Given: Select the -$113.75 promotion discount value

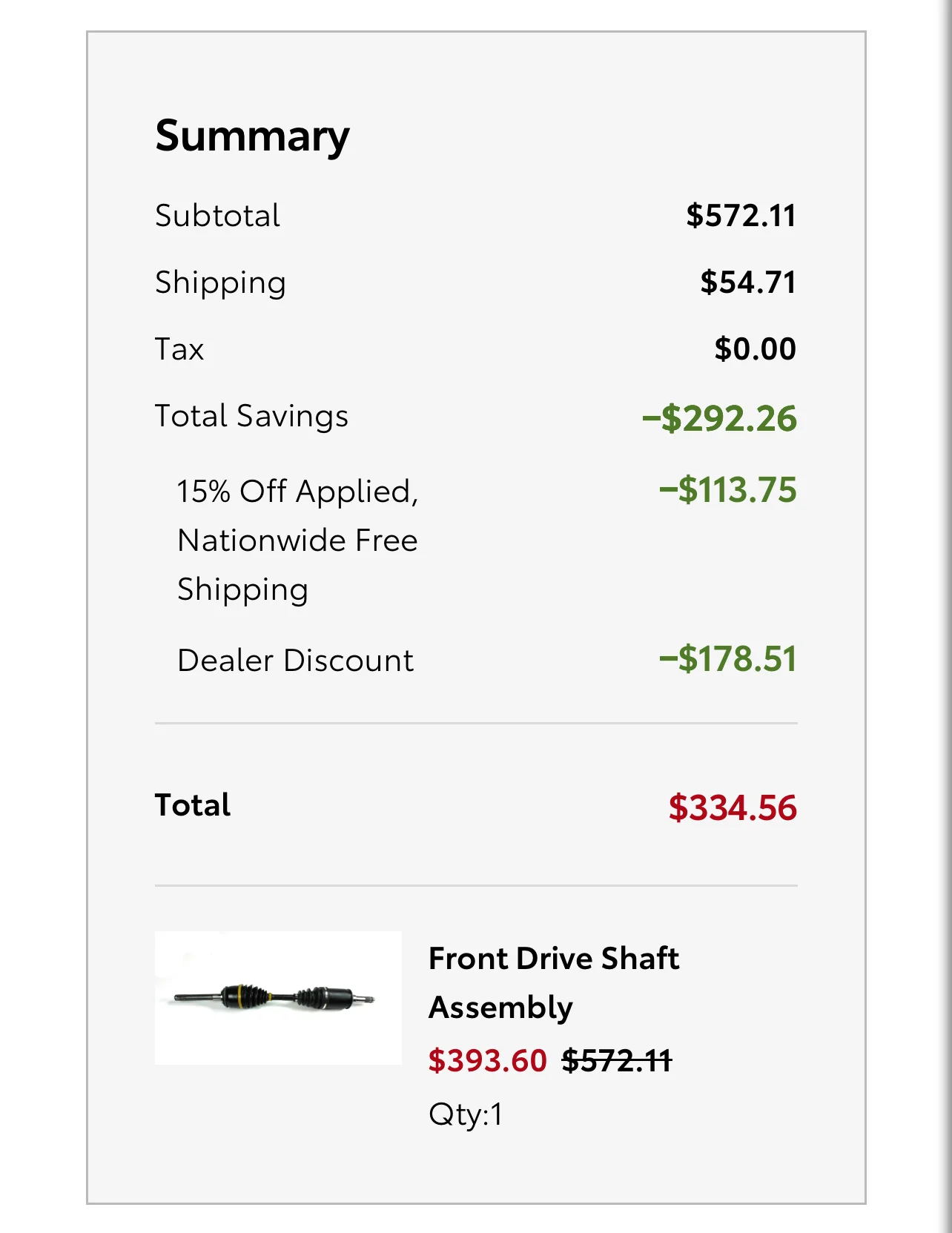Looking at the screenshot, I should tap(727, 490).
